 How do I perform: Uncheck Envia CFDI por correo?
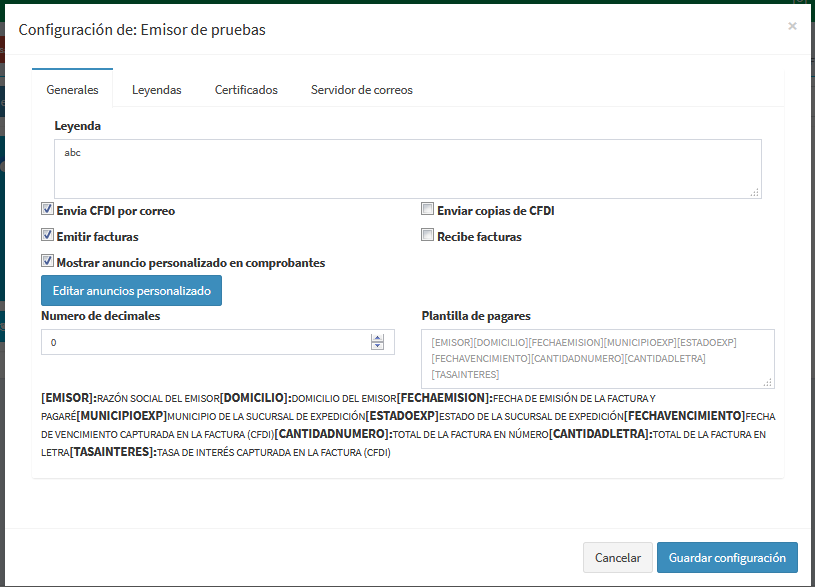pos(47,210)
